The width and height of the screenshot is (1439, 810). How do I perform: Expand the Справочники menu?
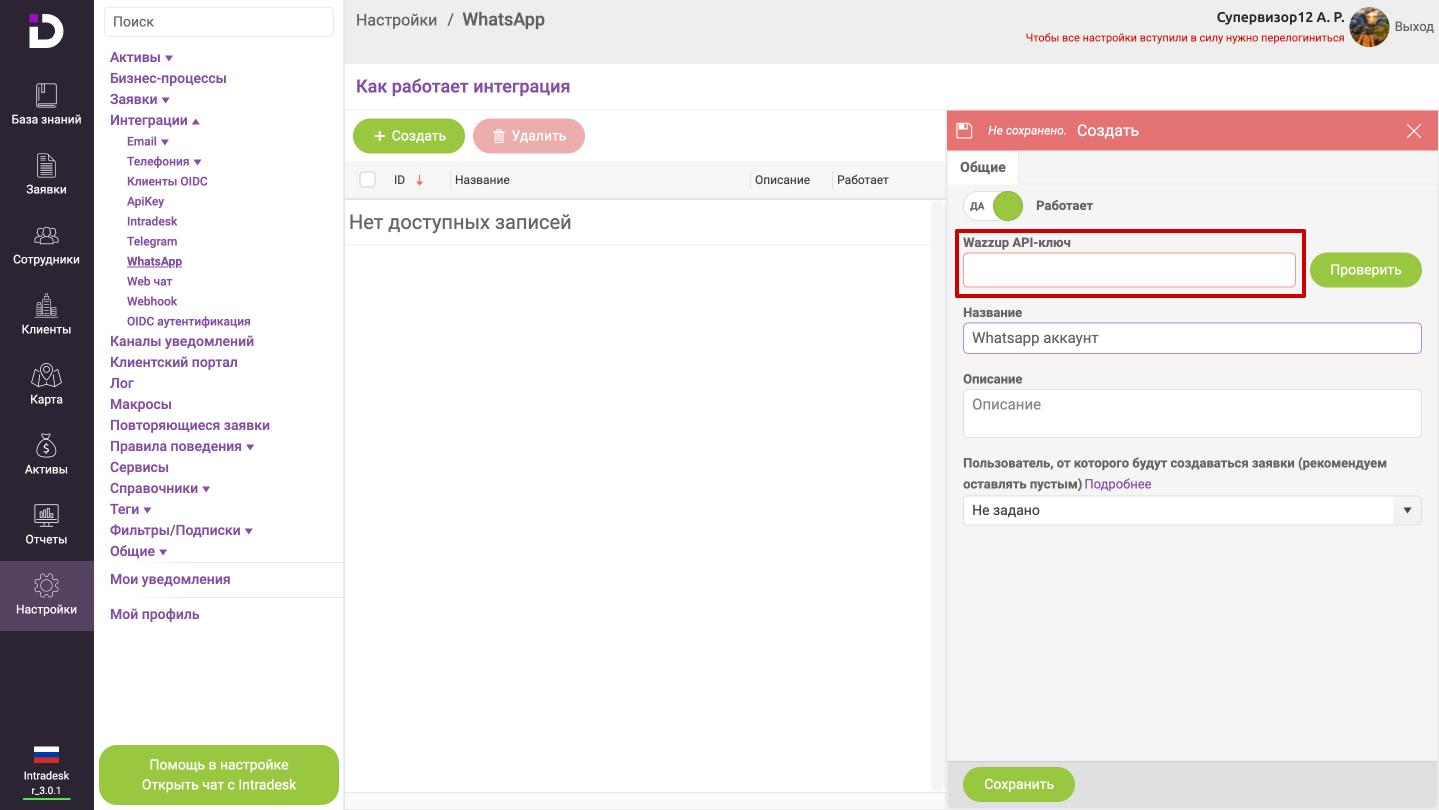point(160,488)
